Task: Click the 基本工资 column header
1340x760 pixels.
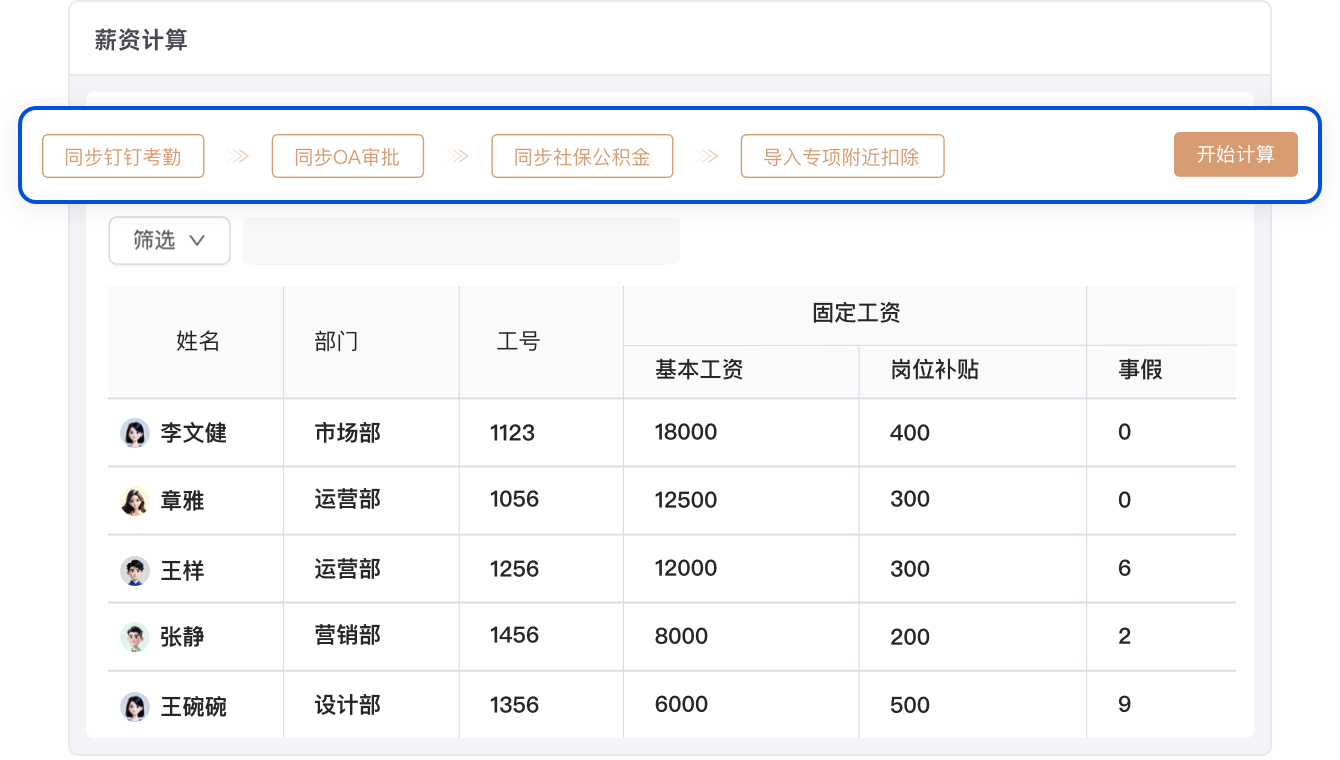Action: click(x=699, y=370)
